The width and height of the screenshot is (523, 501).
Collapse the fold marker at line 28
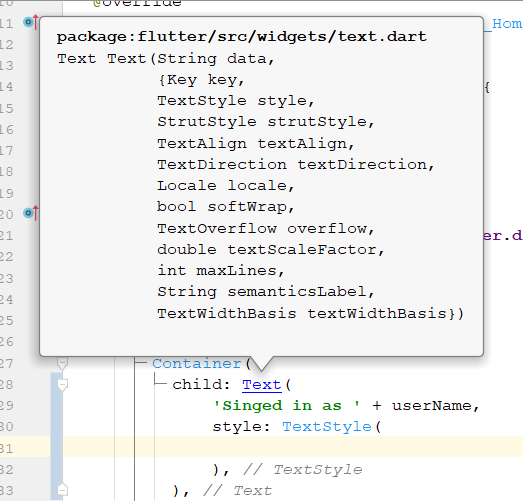(x=62, y=385)
